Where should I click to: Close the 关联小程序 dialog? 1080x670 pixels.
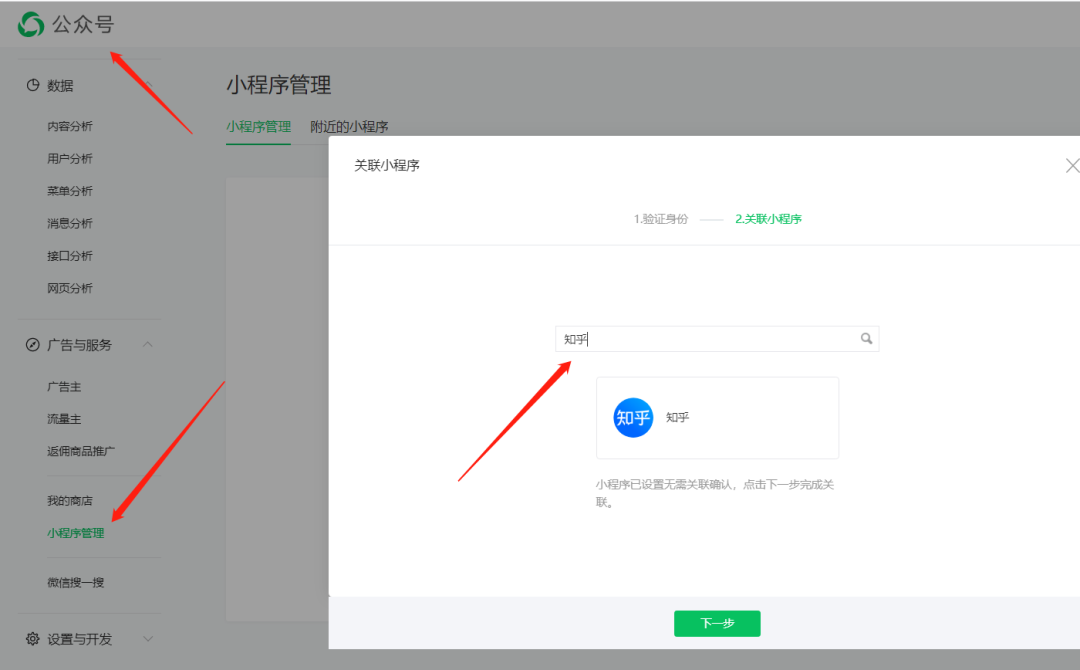pyautogui.click(x=1072, y=165)
